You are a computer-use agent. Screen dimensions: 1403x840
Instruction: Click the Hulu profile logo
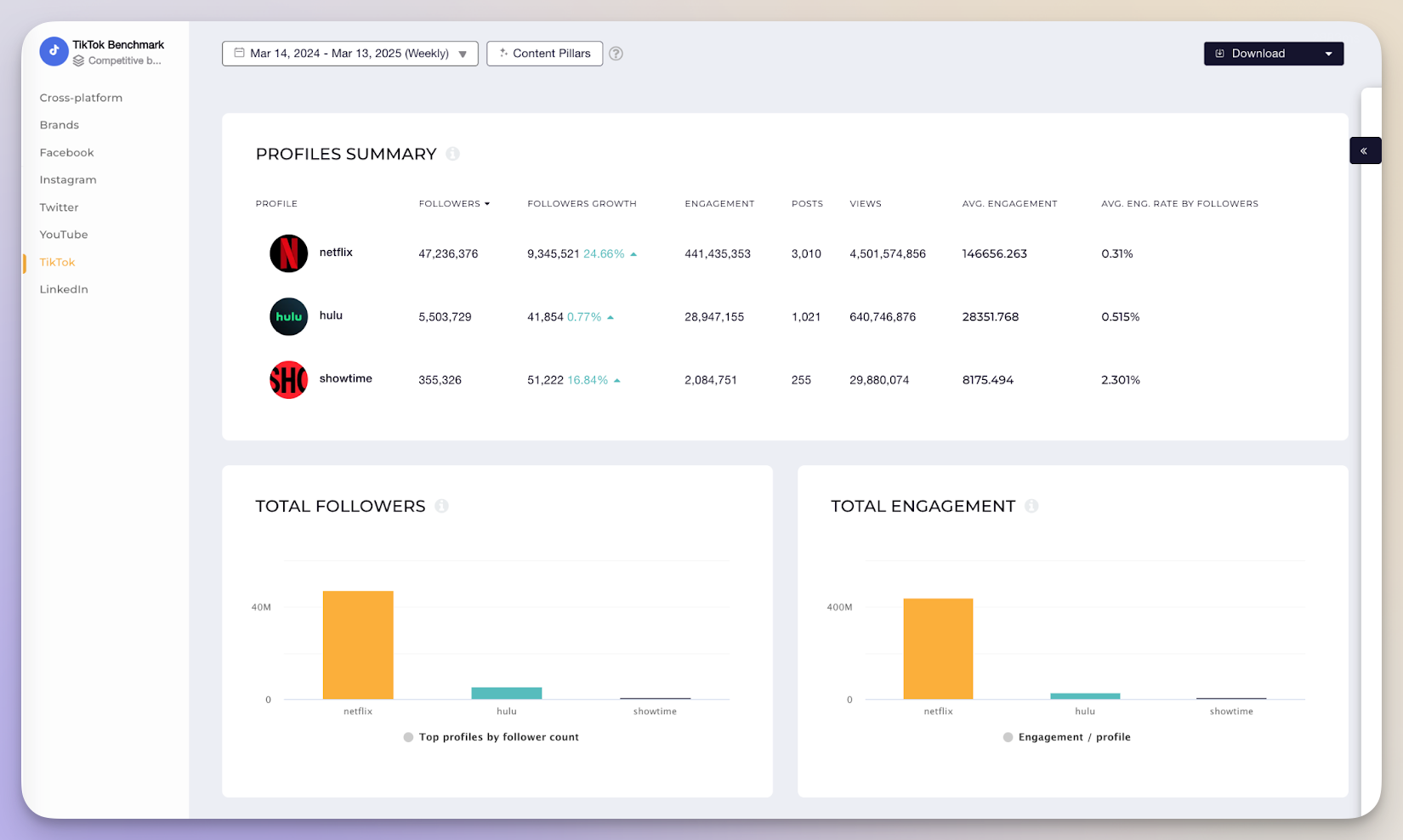(x=288, y=316)
